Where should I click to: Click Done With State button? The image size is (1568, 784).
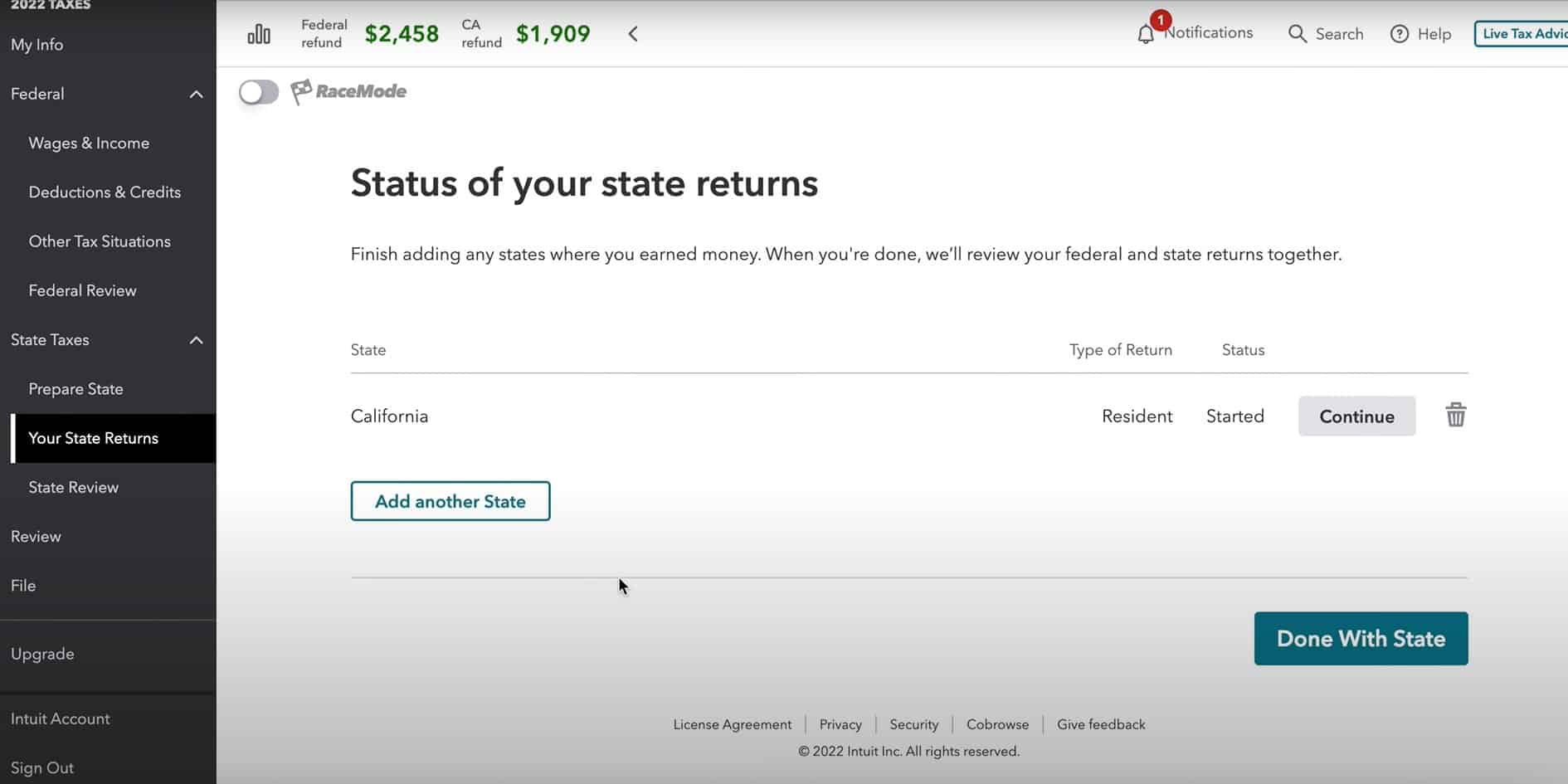coord(1361,638)
